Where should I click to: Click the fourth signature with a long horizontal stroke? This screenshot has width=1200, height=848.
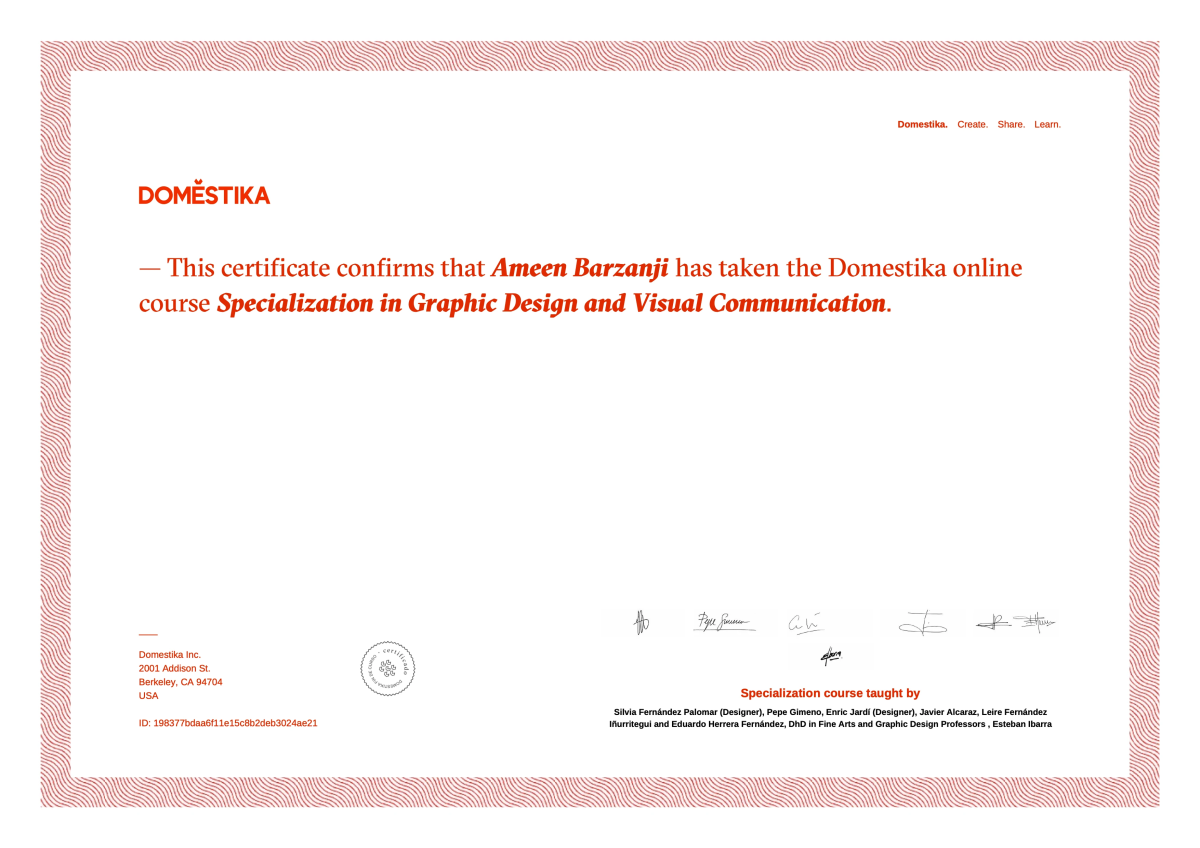click(x=922, y=622)
